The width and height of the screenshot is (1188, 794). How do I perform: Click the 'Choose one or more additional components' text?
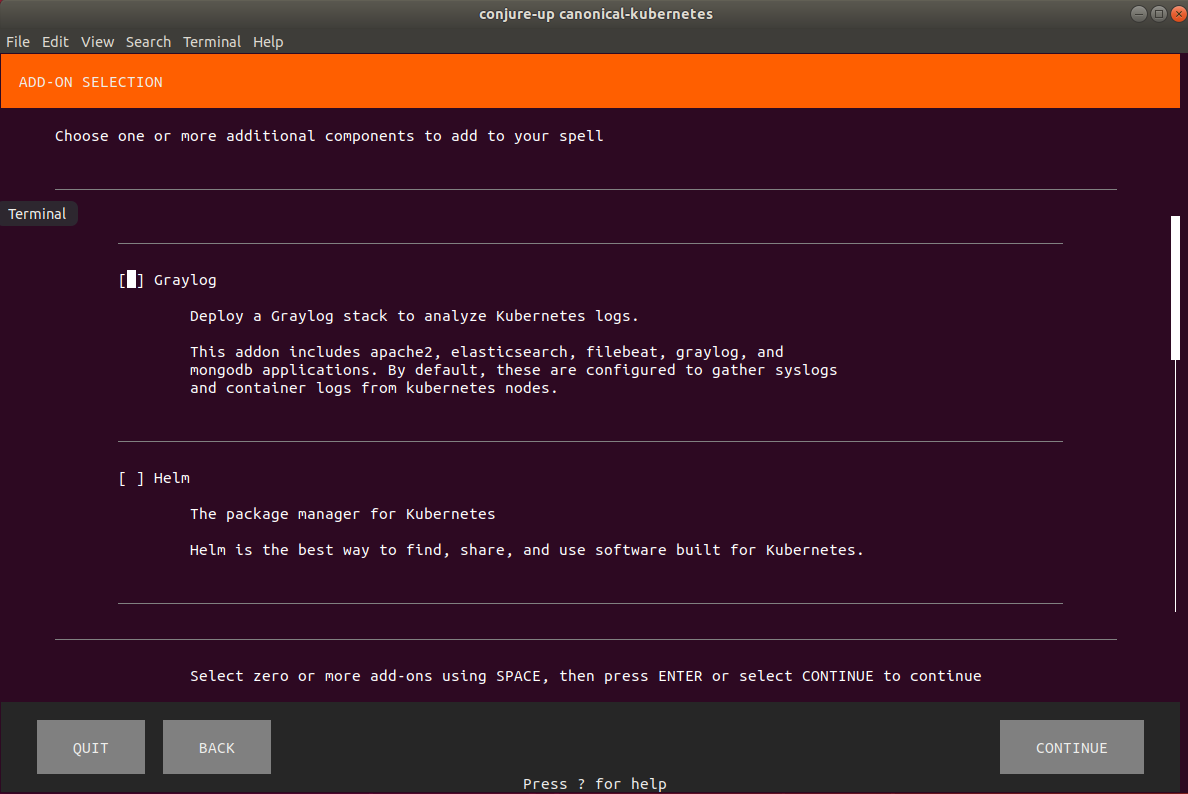[329, 136]
